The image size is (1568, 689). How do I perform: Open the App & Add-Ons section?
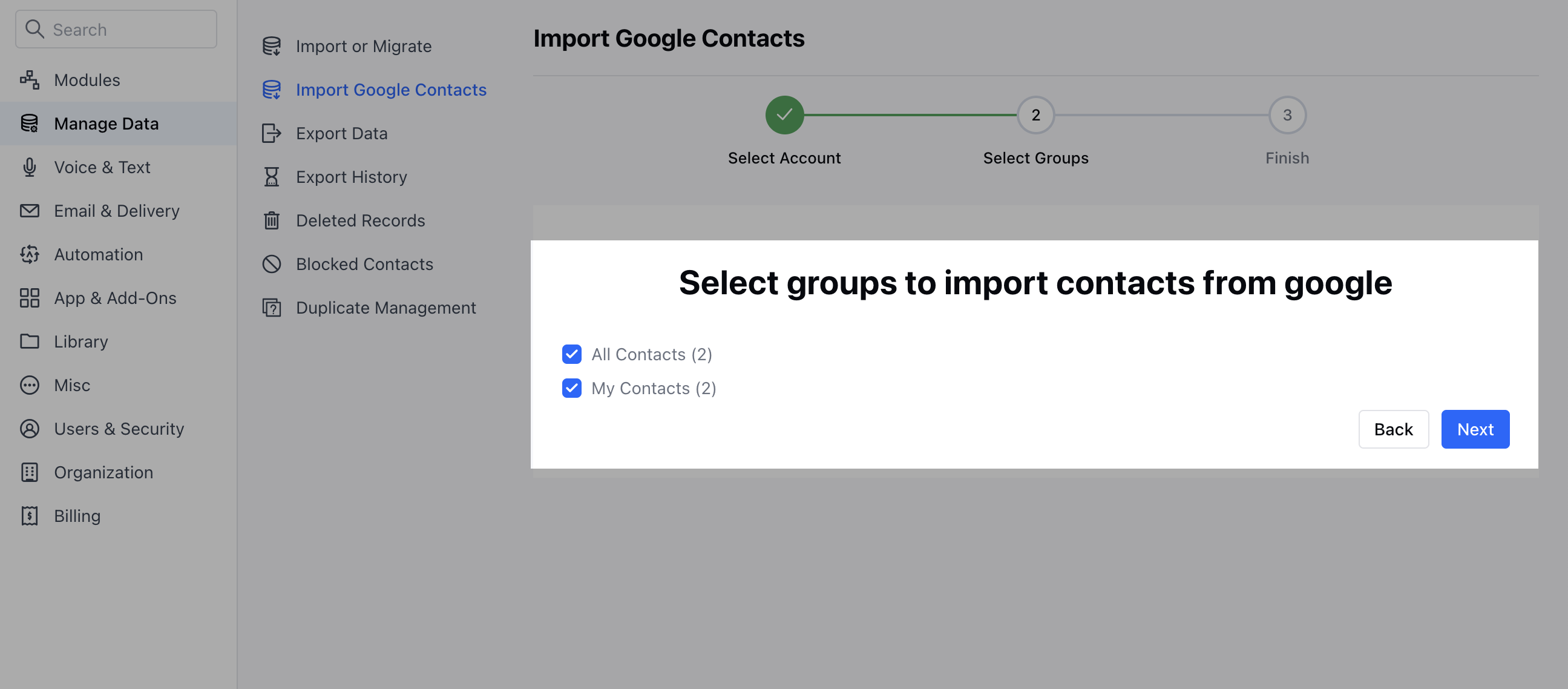tap(114, 298)
